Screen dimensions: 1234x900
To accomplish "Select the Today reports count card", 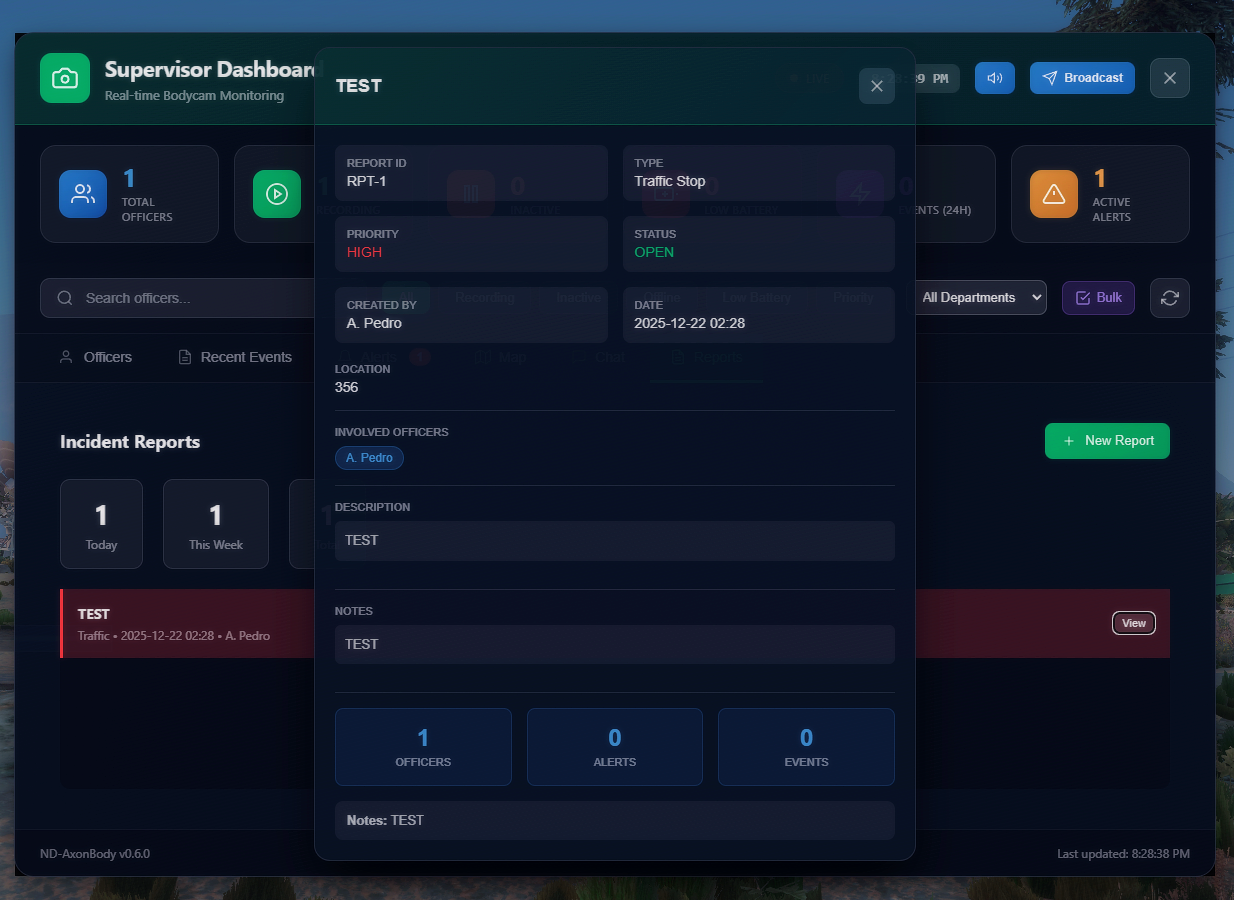I will (x=101, y=524).
